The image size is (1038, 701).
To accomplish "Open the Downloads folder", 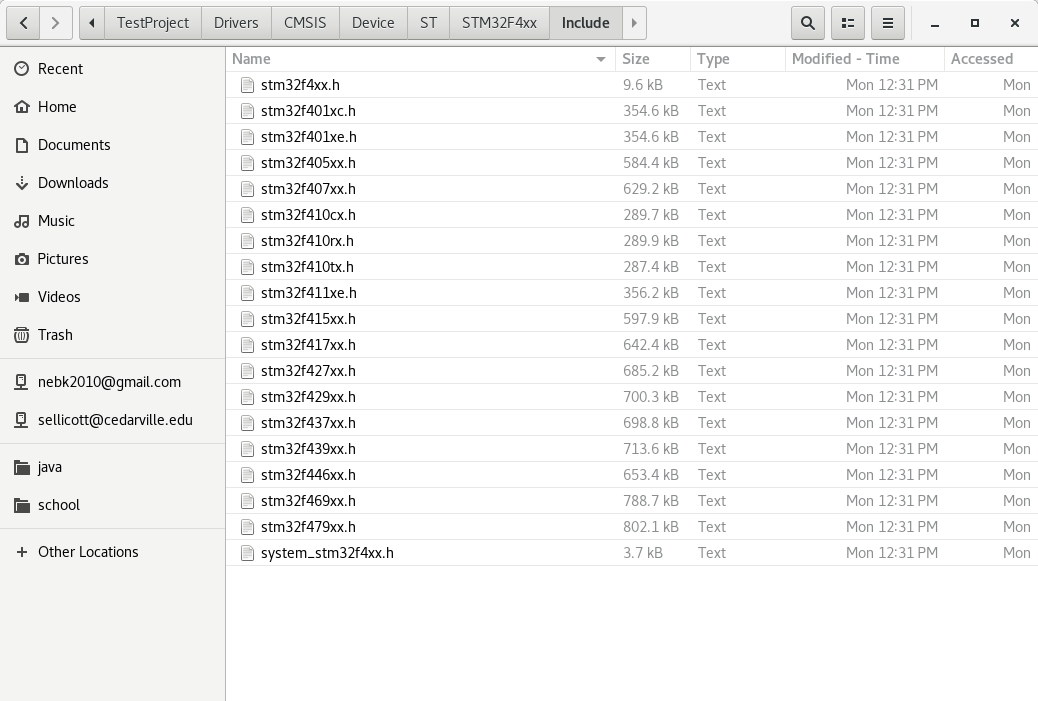I will pos(113,183).
